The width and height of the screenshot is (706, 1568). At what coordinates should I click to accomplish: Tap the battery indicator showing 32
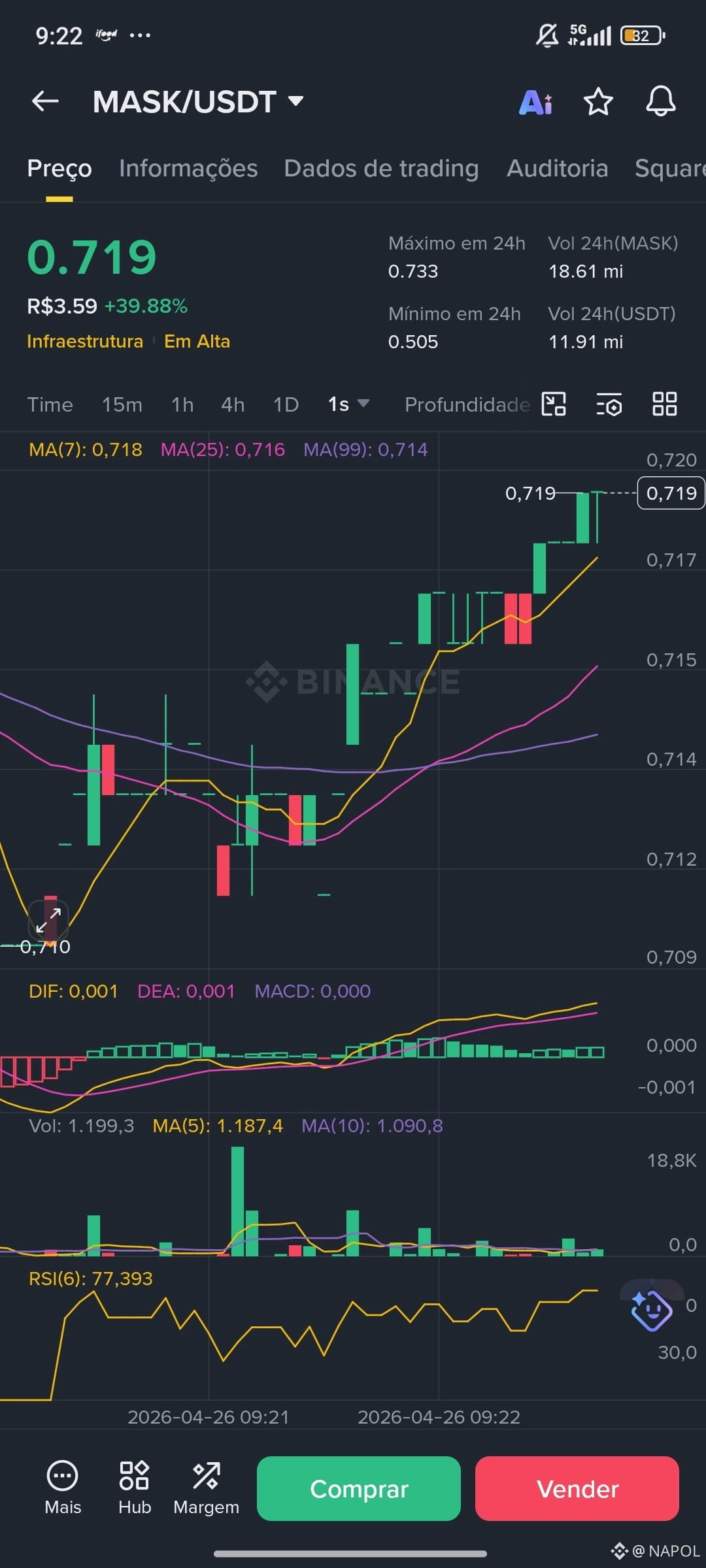pos(643,35)
